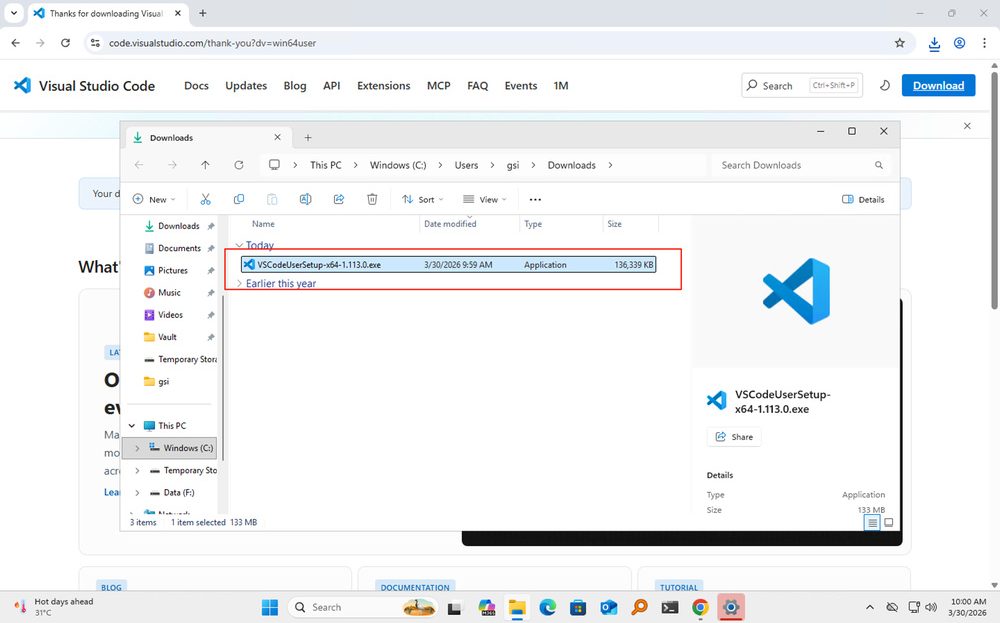Click the Rename icon in Explorer toolbar
The height and width of the screenshot is (623, 1000).
pos(305,199)
